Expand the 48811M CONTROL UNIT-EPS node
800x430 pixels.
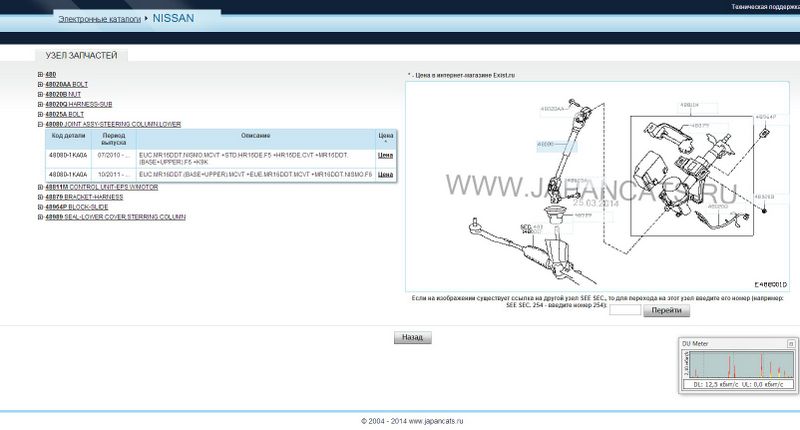click(x=40, y=187)
